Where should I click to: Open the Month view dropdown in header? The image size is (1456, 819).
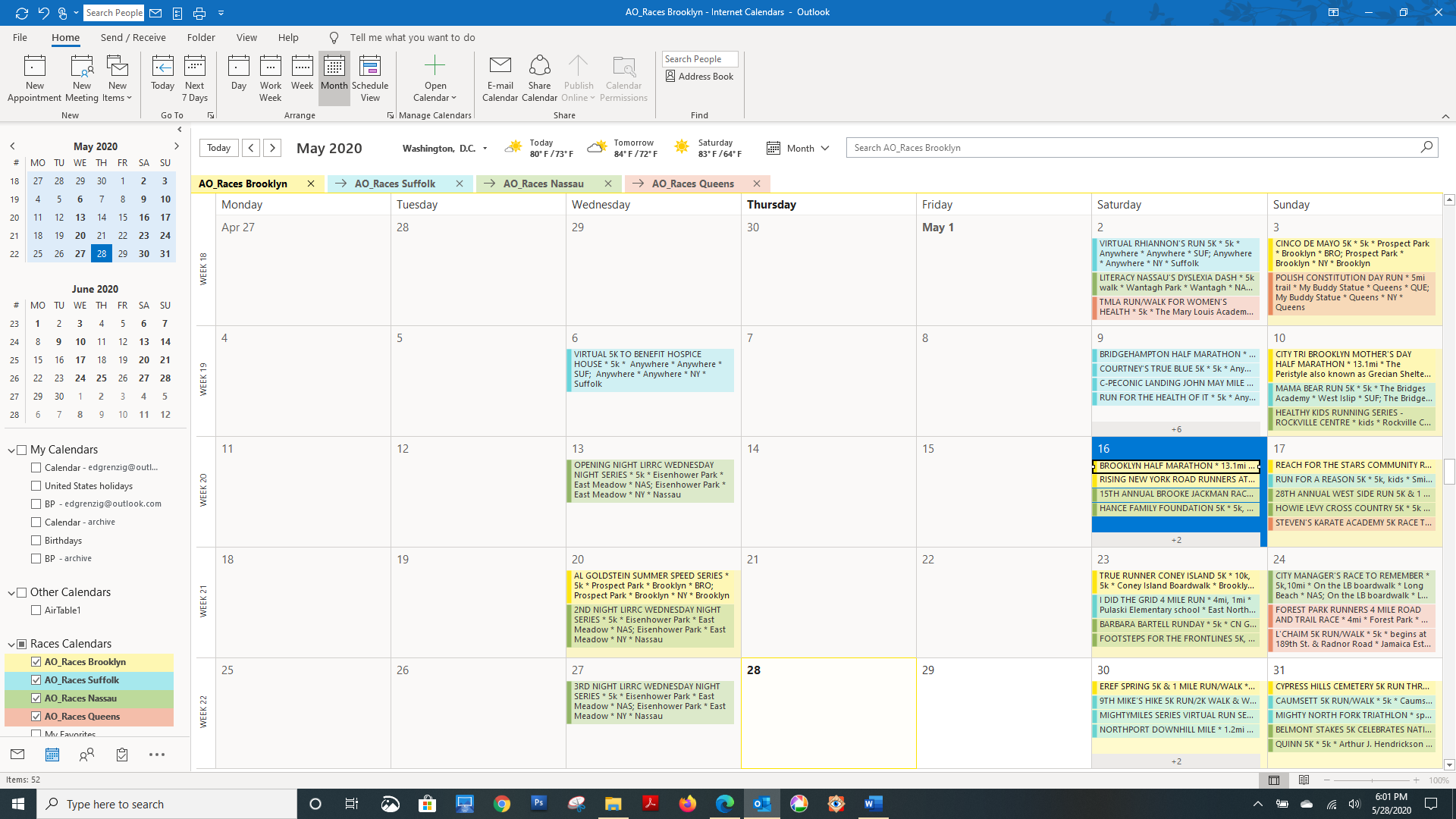[x=798, y=148]
